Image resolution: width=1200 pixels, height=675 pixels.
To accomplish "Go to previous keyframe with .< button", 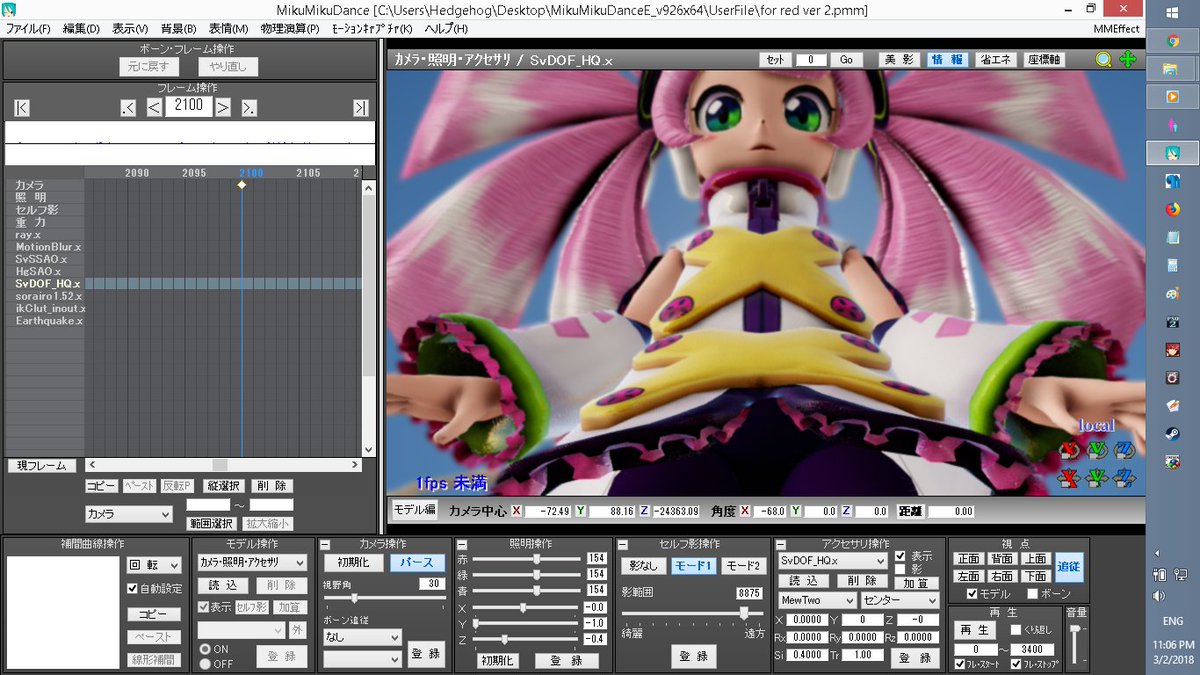I will 128,108.
